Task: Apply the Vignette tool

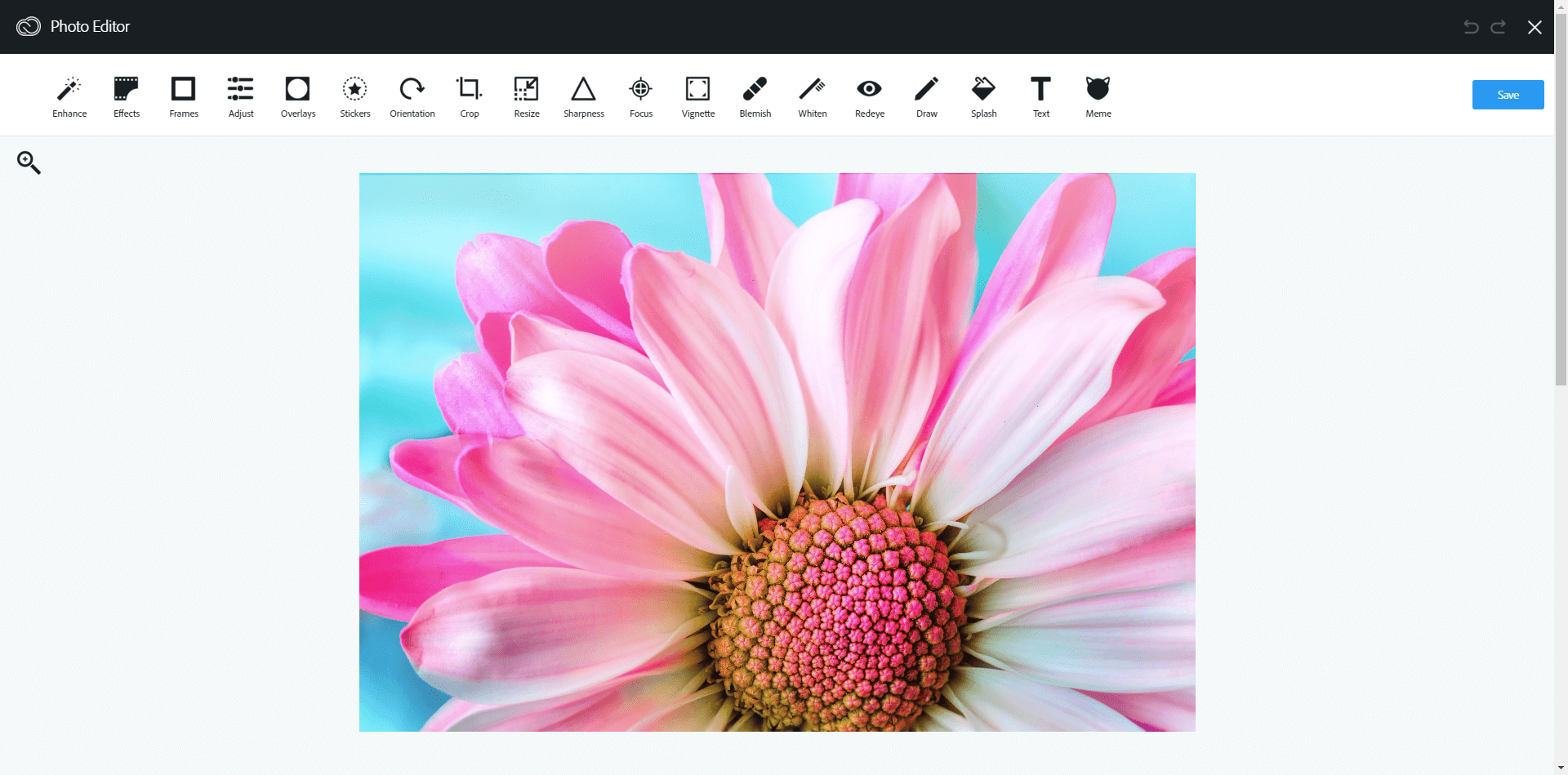Action: 698,96
